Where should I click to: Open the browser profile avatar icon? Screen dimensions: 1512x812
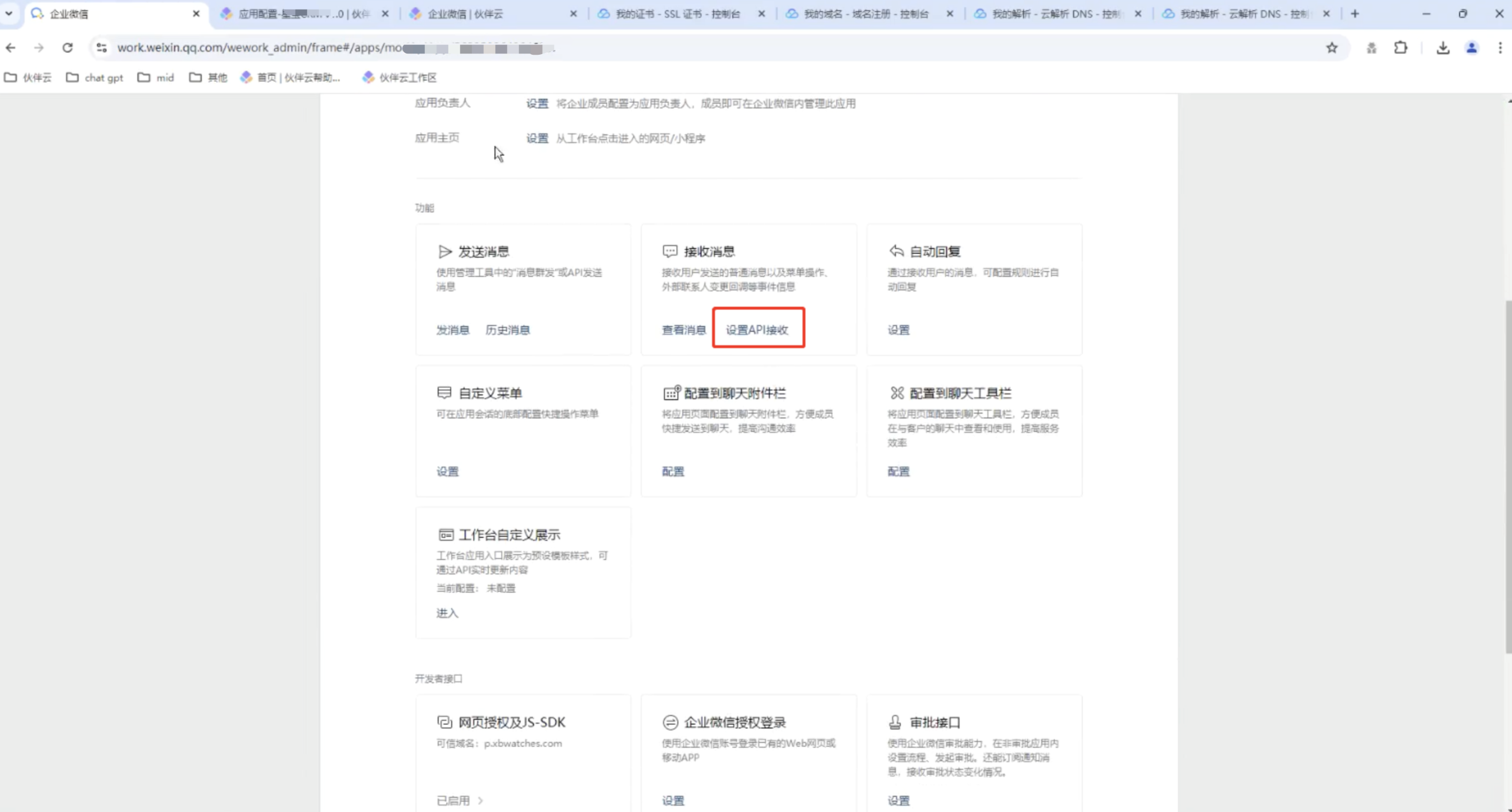point(1471,48)
